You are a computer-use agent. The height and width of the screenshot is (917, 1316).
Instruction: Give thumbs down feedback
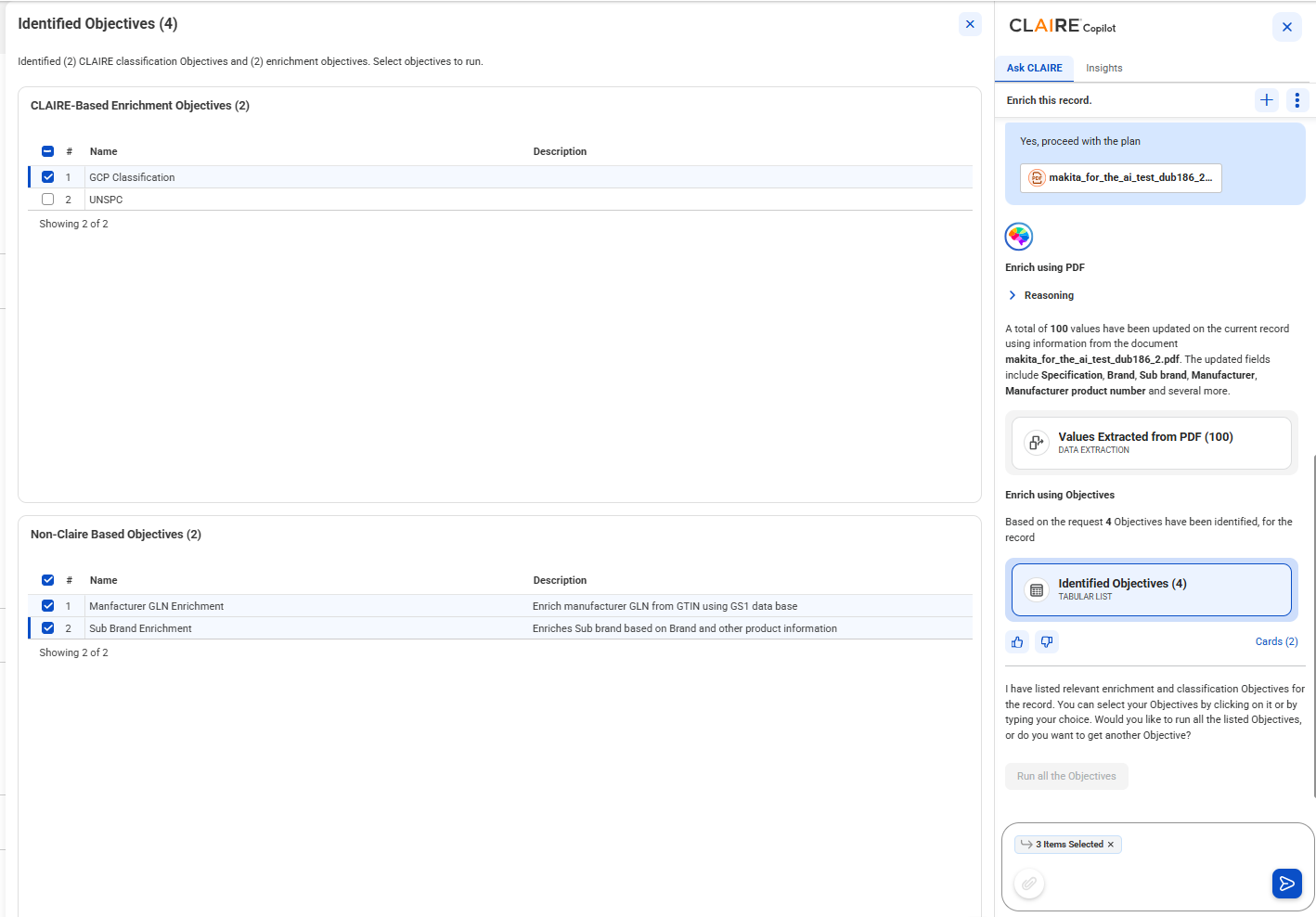(1047, 642)
